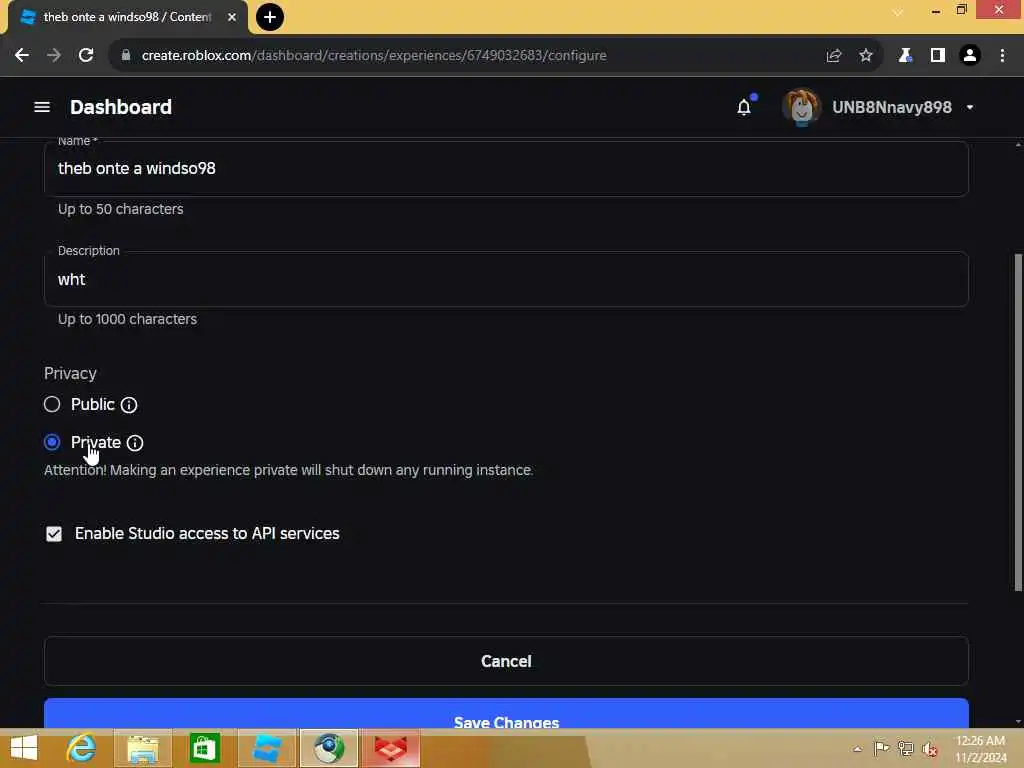Image resolution: width=1024 pixels, height=768 pixels.
Task: Open the Action Center flag icon
Action: coord(881,748)
